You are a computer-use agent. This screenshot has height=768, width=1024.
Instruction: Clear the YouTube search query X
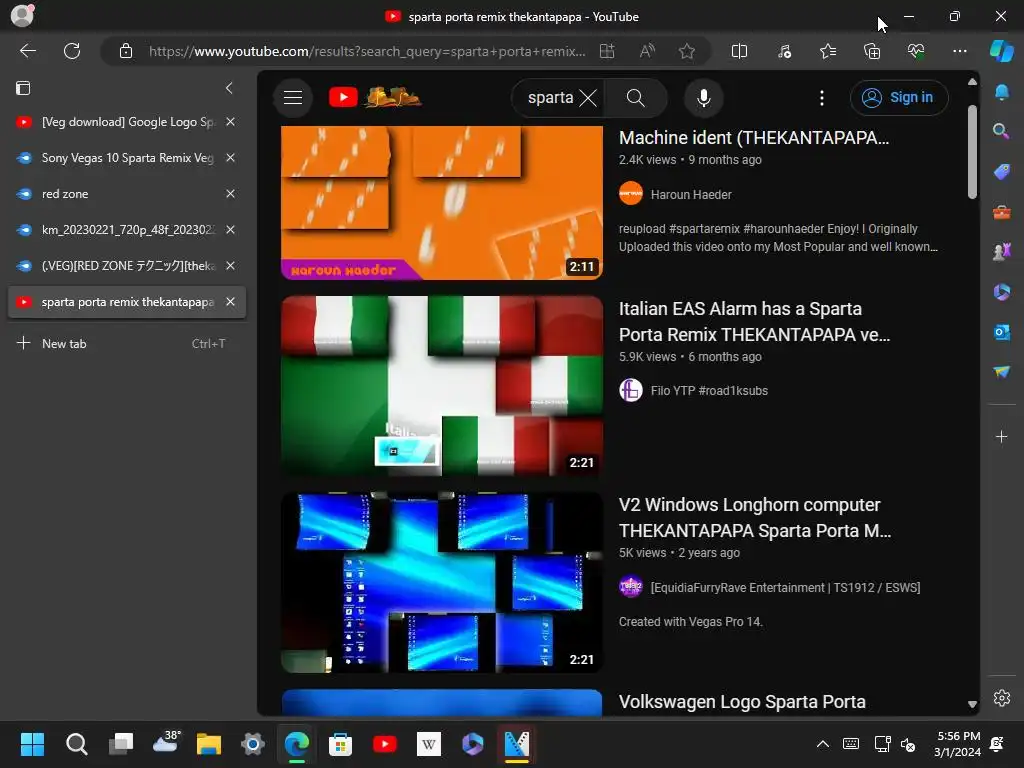588,97
